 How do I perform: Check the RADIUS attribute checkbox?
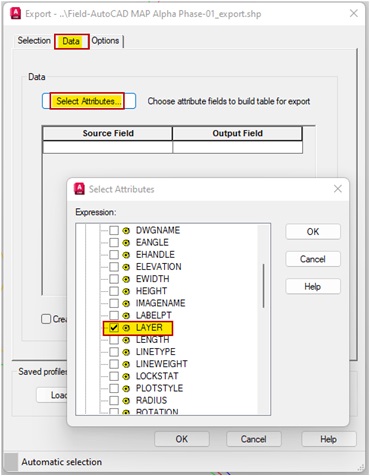(114, 400)
